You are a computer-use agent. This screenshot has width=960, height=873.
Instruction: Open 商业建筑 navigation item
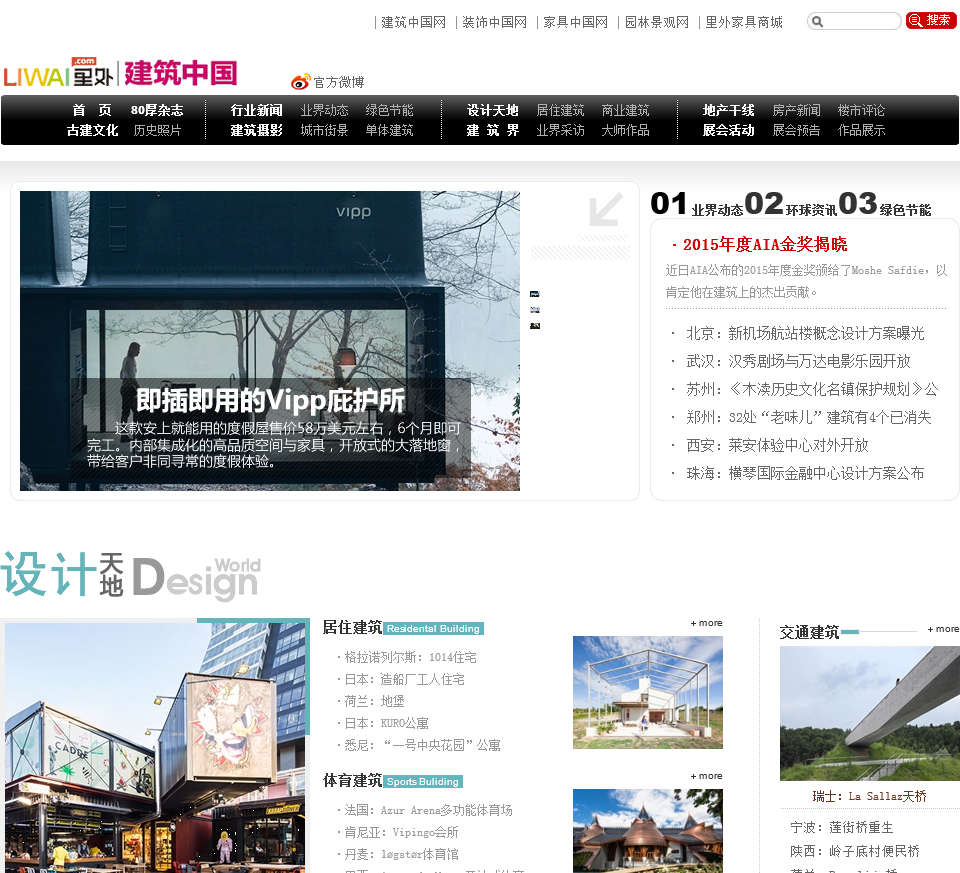coord(625,110)
